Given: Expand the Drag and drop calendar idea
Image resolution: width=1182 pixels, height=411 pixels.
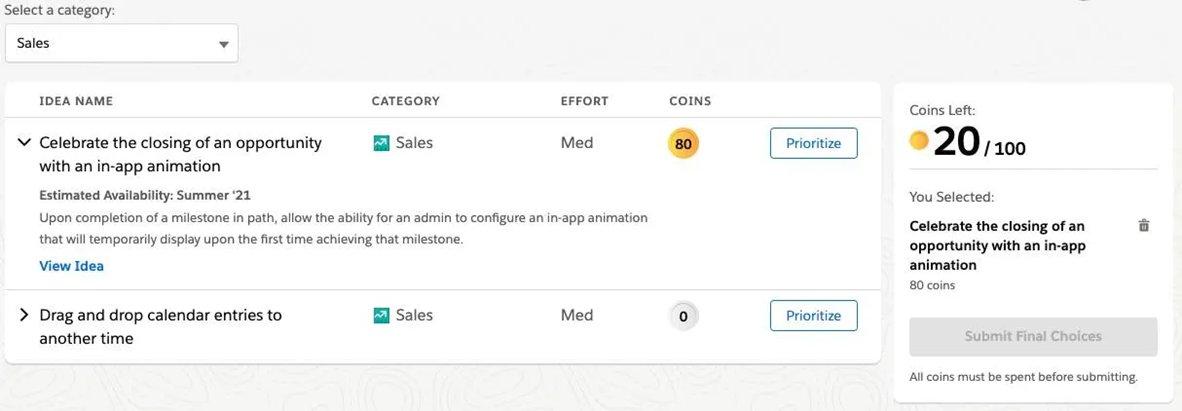Looking at the screenshot, I should (25, 315).
